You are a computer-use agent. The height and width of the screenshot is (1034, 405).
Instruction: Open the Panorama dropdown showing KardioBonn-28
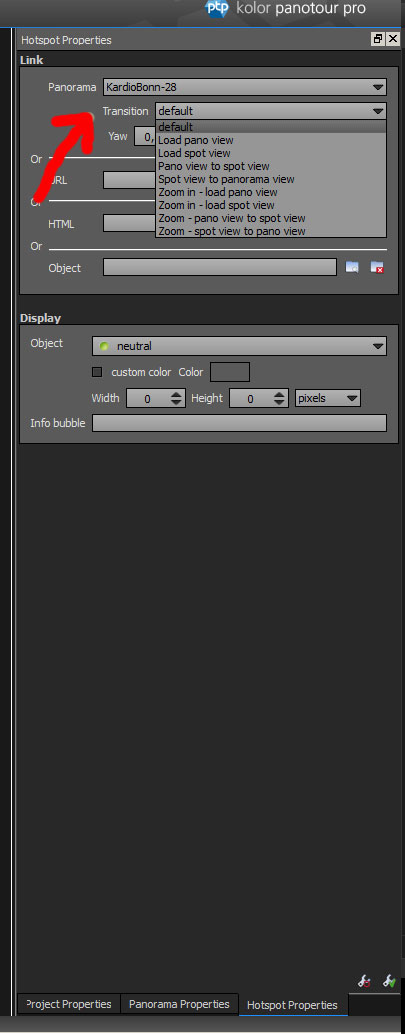(x=245, y=87)
